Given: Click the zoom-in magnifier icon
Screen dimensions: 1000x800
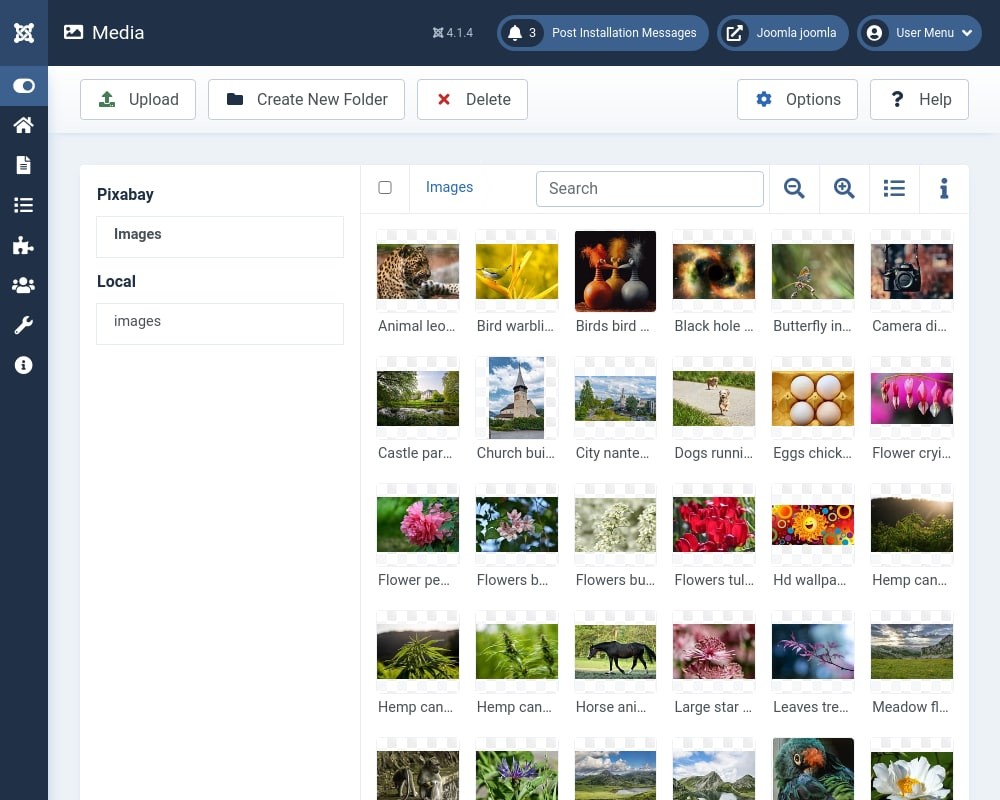Looking at the screenshot, I should coord(844,188).
